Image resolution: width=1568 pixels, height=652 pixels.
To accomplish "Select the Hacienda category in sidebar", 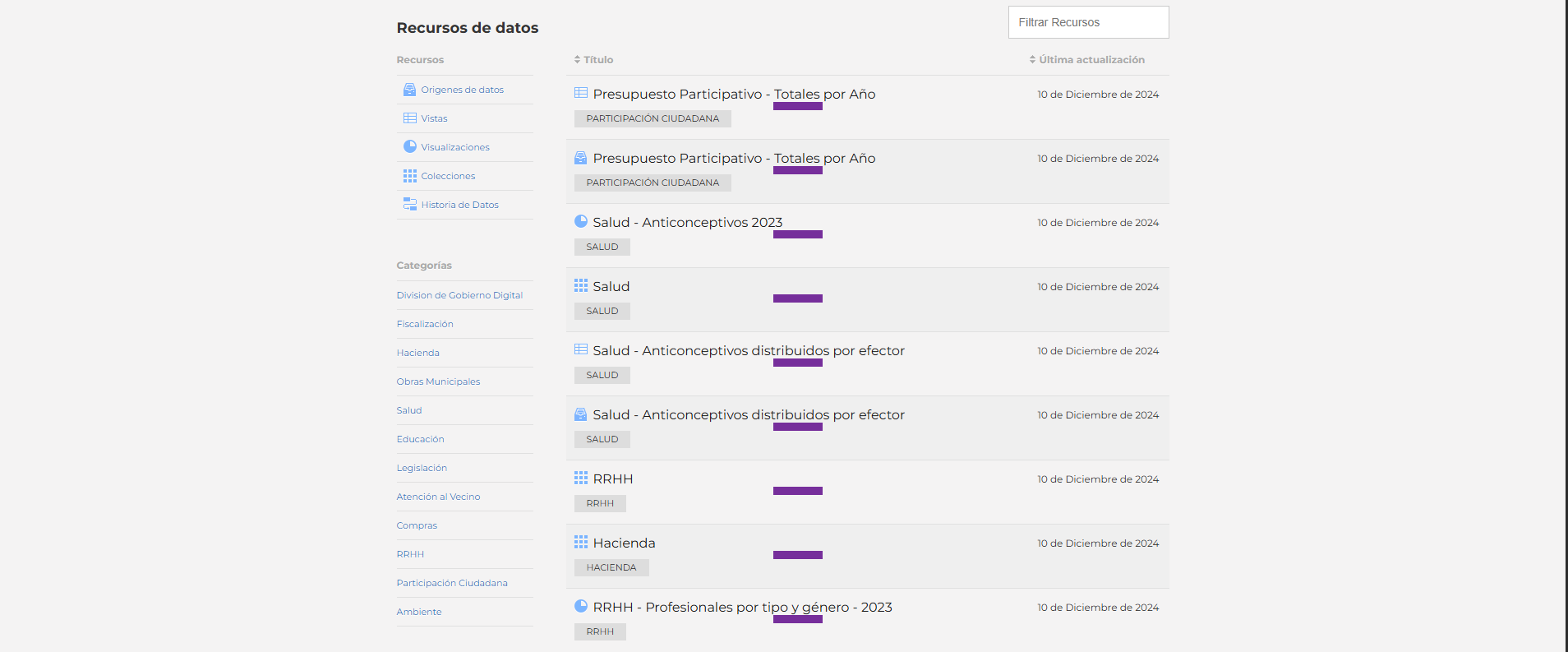I will tap(418, 353).
